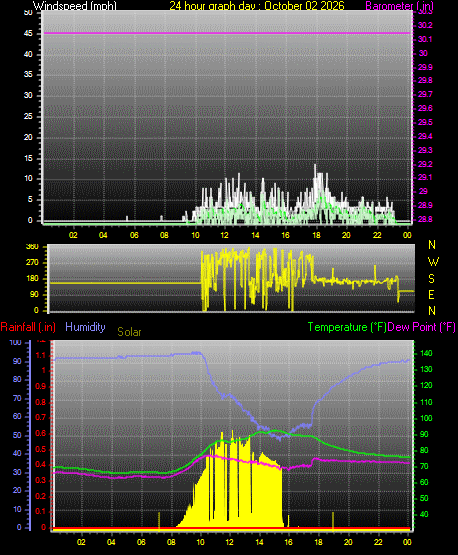Click the 12 hour label under windspeed graph
Image resolution: width=458 pixels, height=555 pixels.
[224, 235]
